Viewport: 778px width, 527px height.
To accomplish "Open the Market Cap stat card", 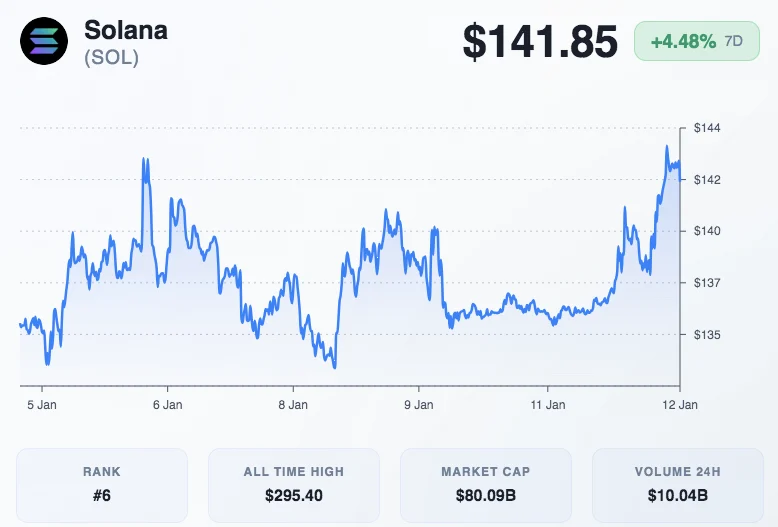I will (x=486, y=484).
